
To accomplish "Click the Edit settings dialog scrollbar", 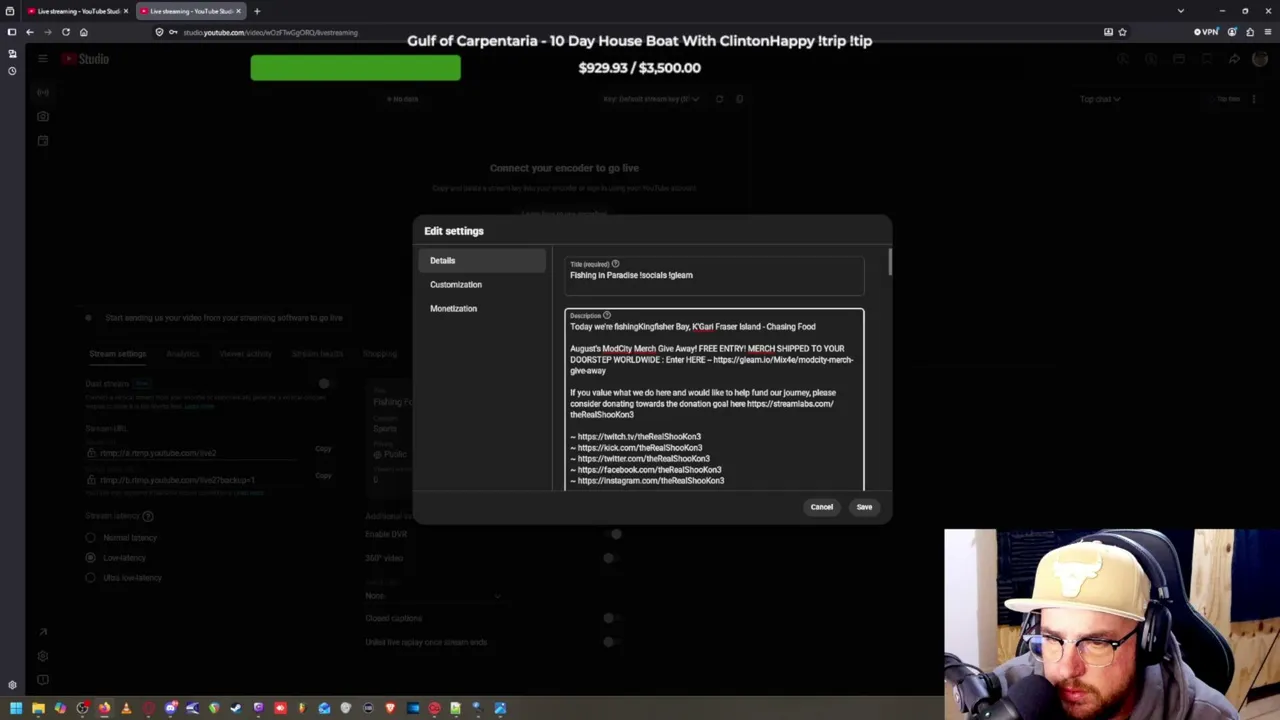I will point(889,264).
